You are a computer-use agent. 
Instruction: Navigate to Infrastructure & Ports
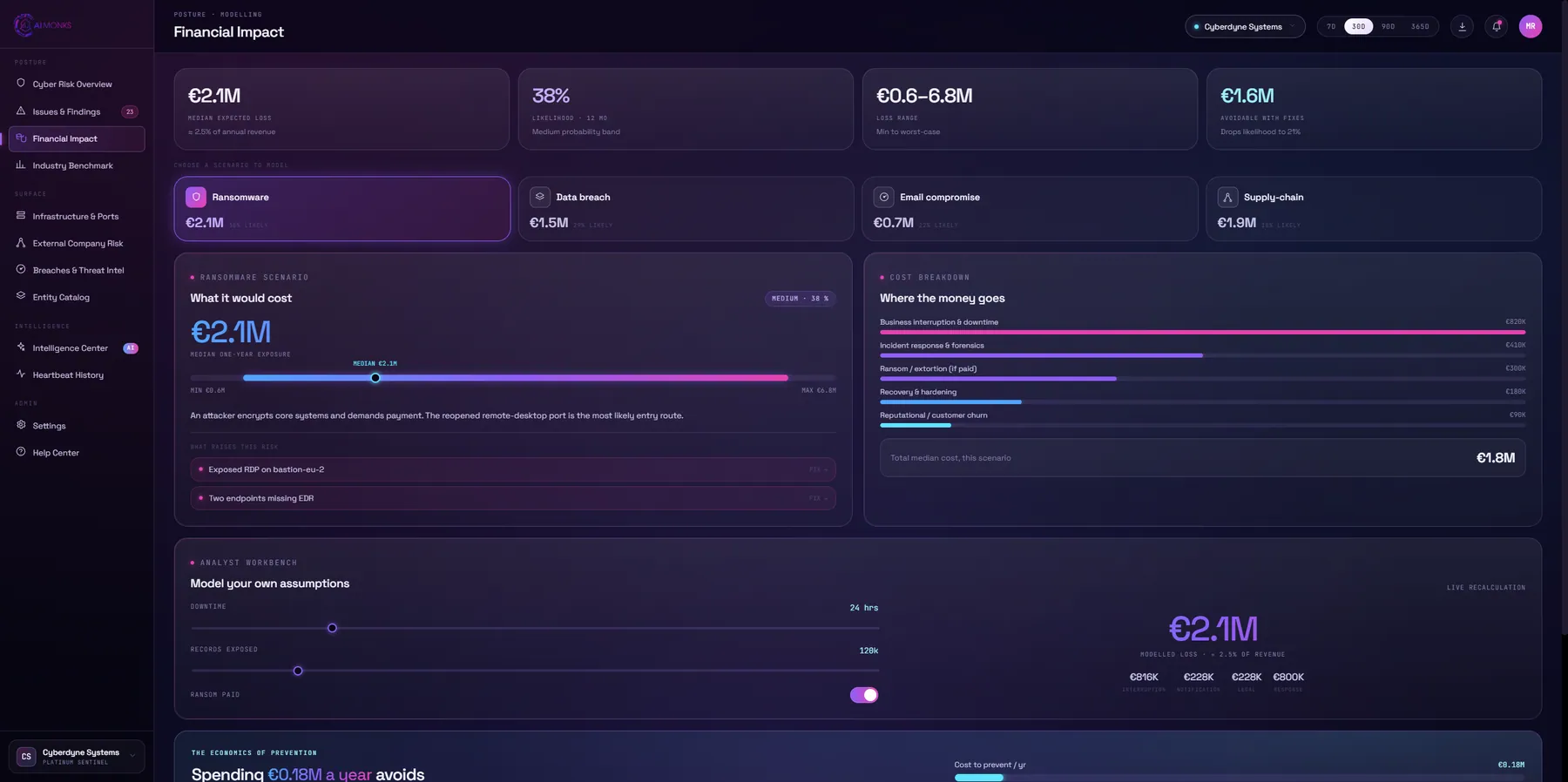pos(77,216)
